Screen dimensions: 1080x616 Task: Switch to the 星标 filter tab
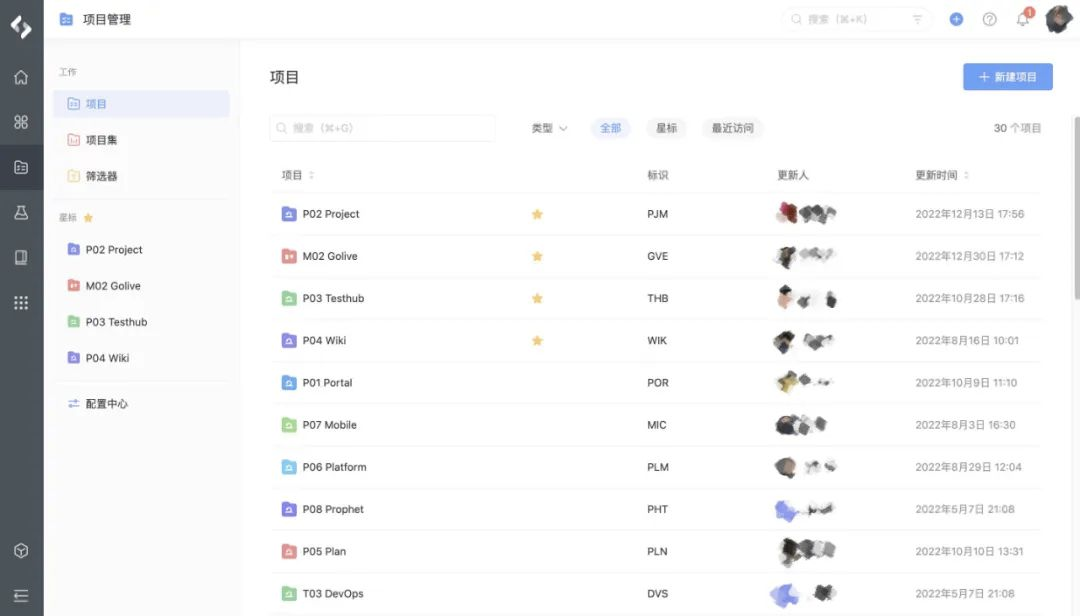pyautogui.click(x=666, y=127)
